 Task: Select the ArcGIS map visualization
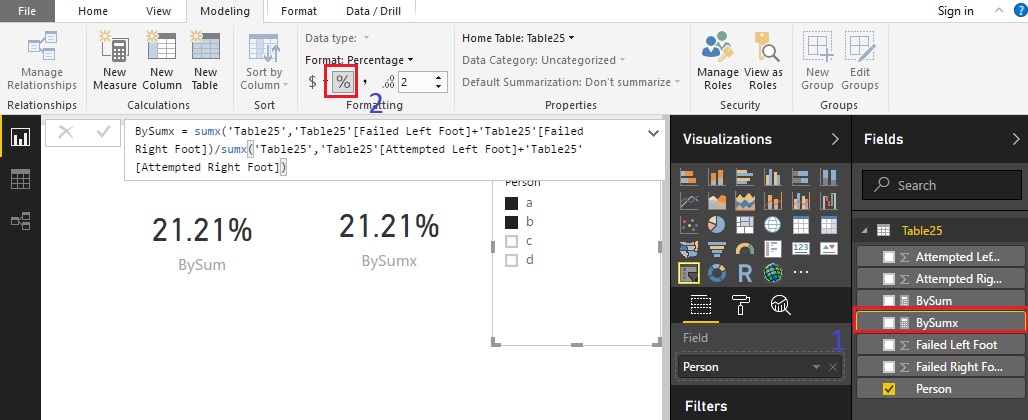(773, 273)
